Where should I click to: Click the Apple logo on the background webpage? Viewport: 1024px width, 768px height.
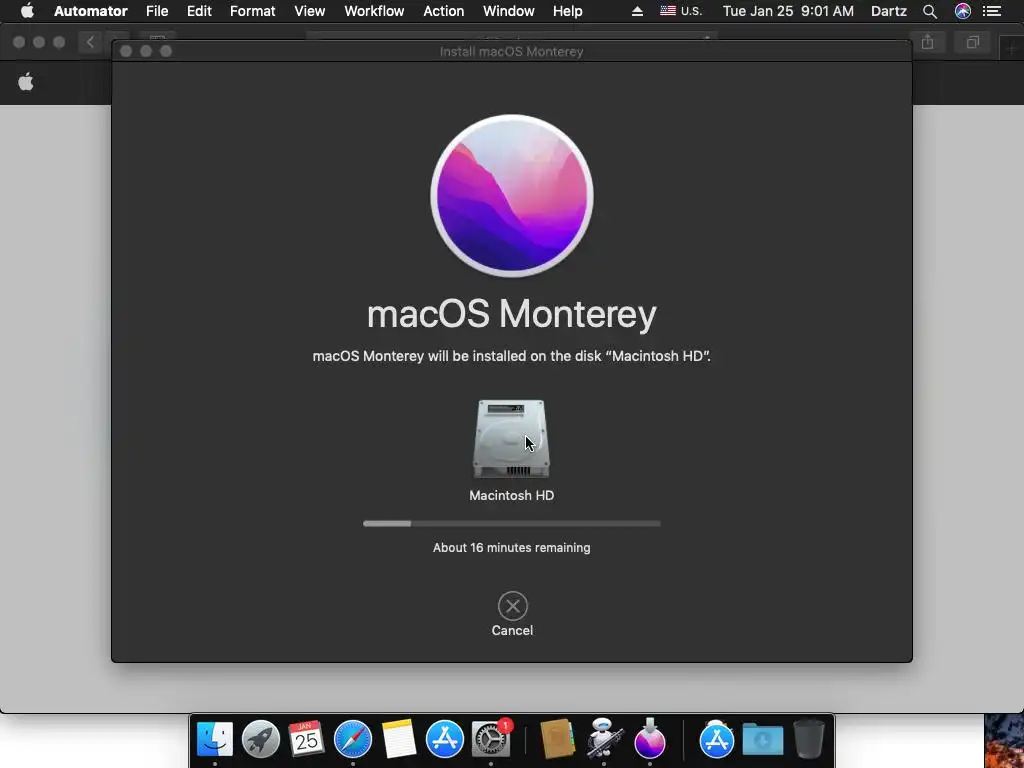[x=26, y=82]
